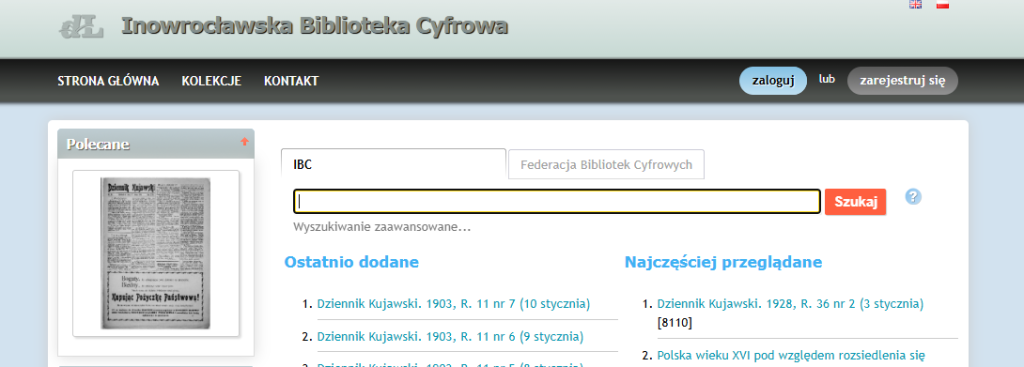Click the view count [8110]
Viewport: 1024px width, 367px height.
click(x=675, y=323)
